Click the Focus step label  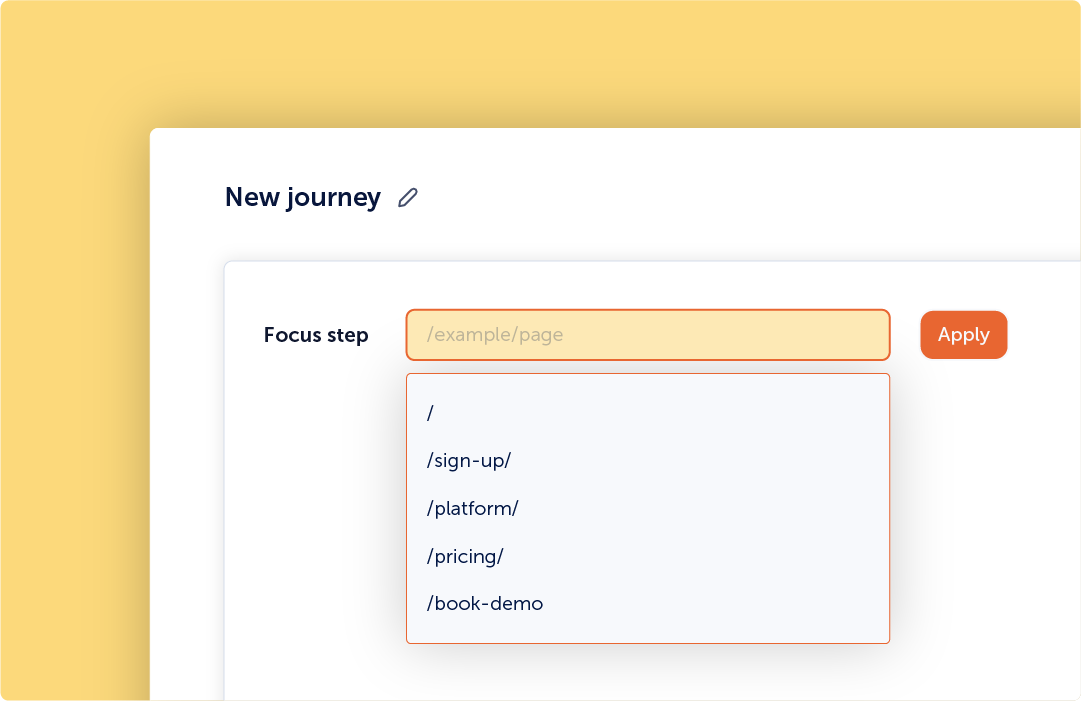tap(316, 335)
